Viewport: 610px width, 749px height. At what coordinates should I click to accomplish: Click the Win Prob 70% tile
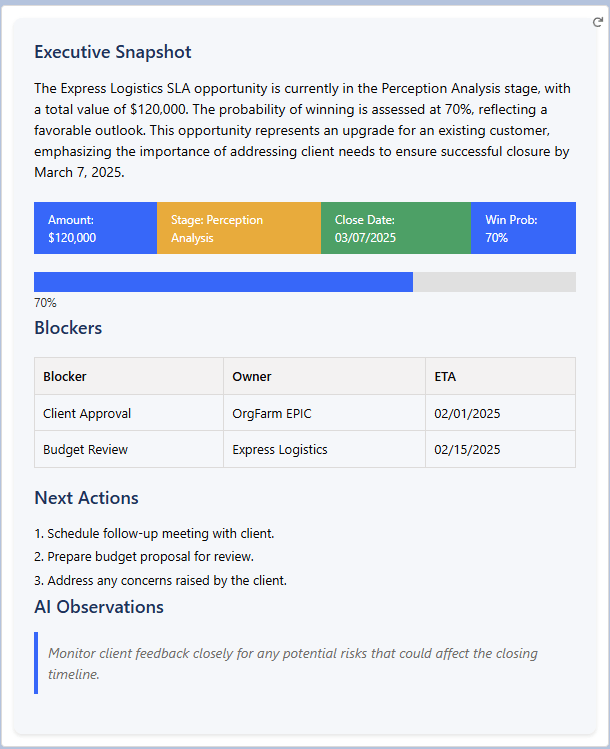click(522, 228)
